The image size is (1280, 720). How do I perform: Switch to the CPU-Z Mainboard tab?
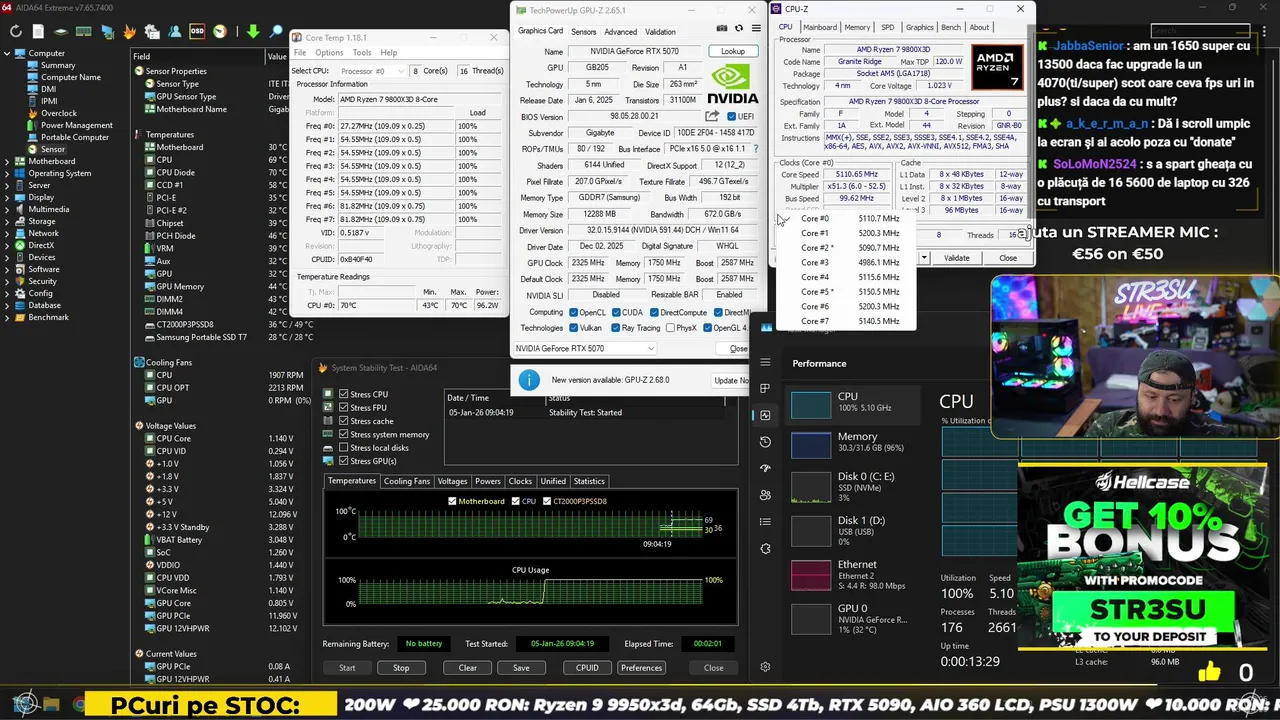click(820, 27)
